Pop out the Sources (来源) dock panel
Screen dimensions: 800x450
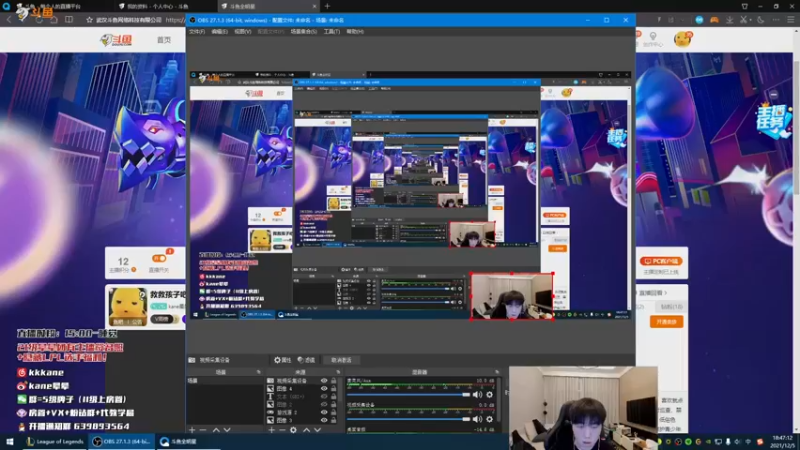(x=338, y=372)
